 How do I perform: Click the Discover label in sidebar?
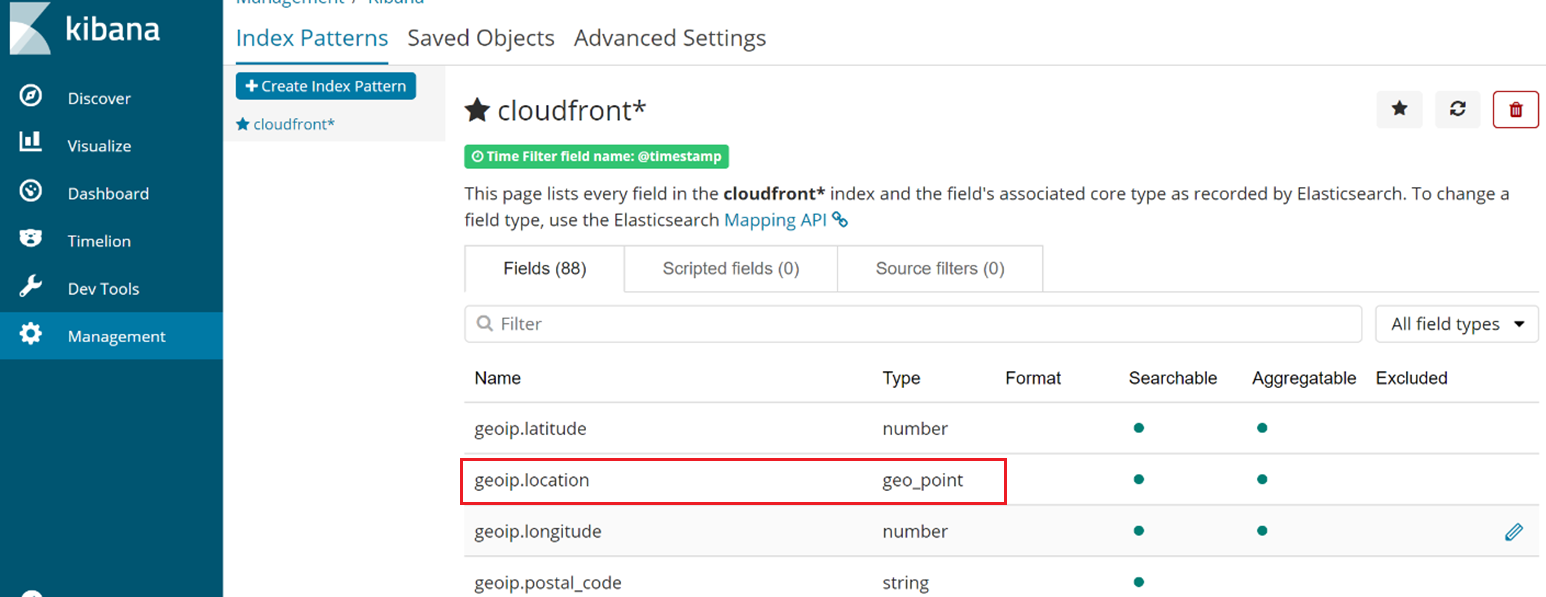point(99,98)
